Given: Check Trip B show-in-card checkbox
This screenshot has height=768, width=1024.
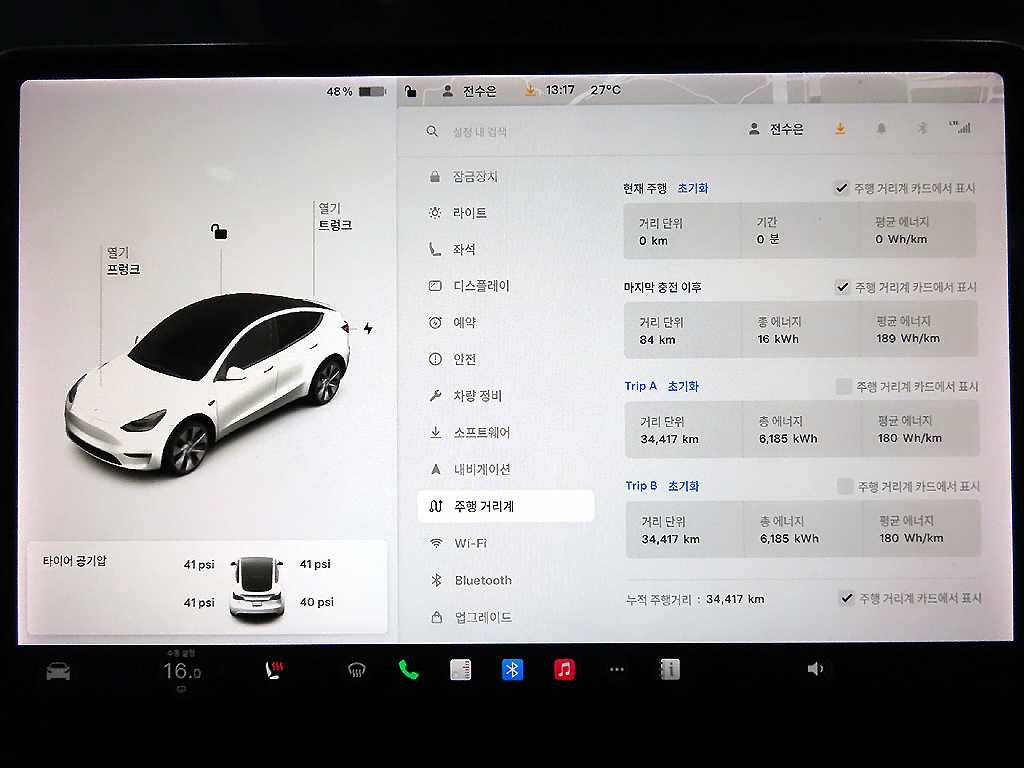Looking at the screenshot, I should (x=845, y=487).
